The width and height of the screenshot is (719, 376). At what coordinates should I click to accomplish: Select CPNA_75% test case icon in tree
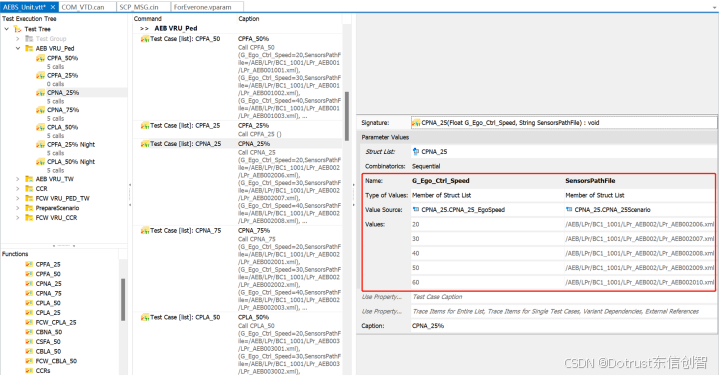coord(40,110)
